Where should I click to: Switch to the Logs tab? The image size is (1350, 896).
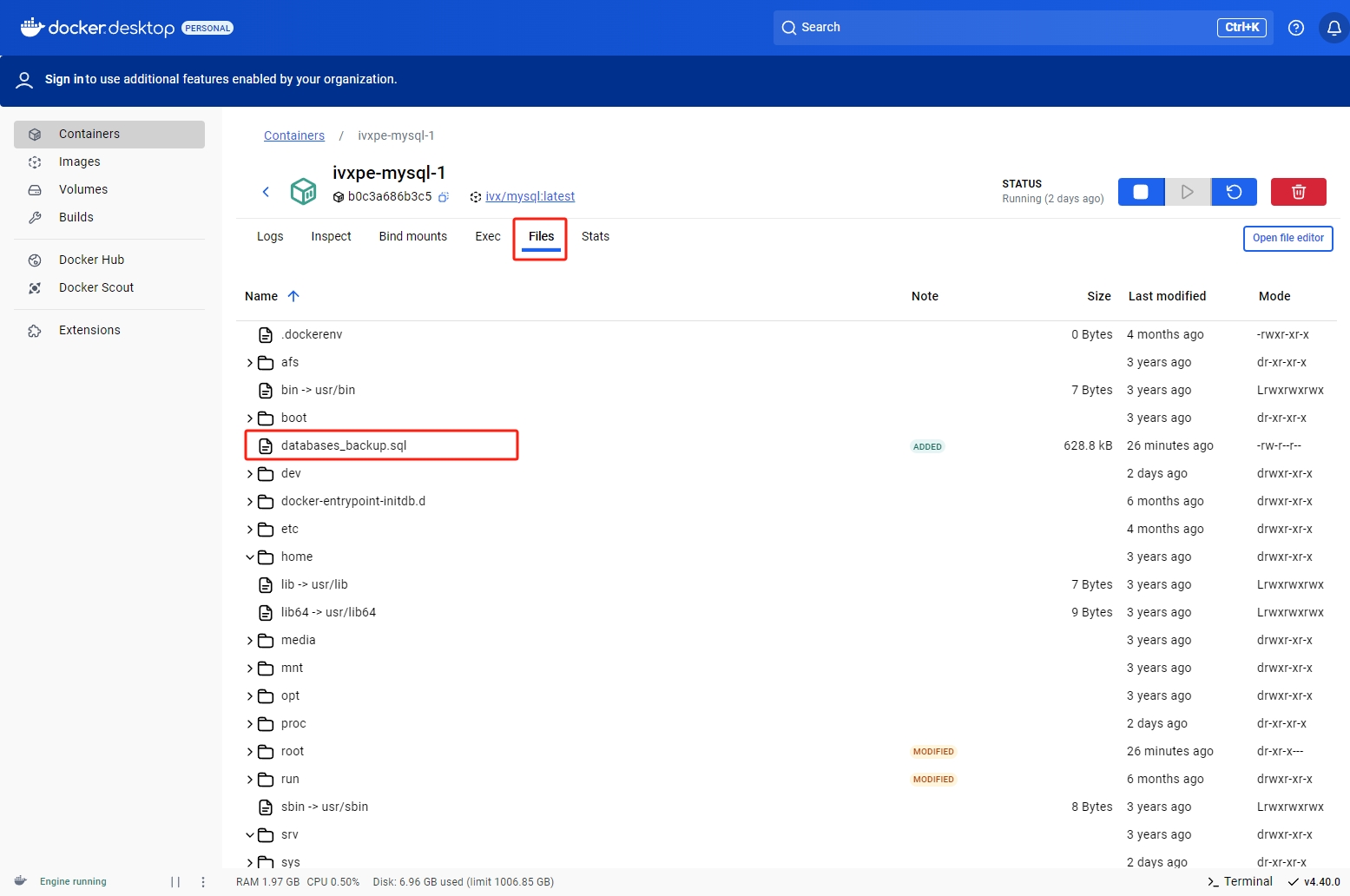click(270, 236)
